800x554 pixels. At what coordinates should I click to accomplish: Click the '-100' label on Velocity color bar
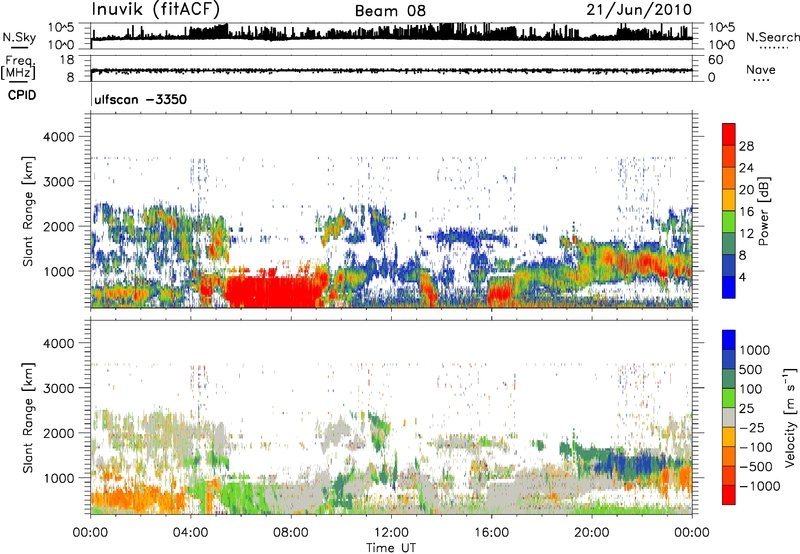756,447
